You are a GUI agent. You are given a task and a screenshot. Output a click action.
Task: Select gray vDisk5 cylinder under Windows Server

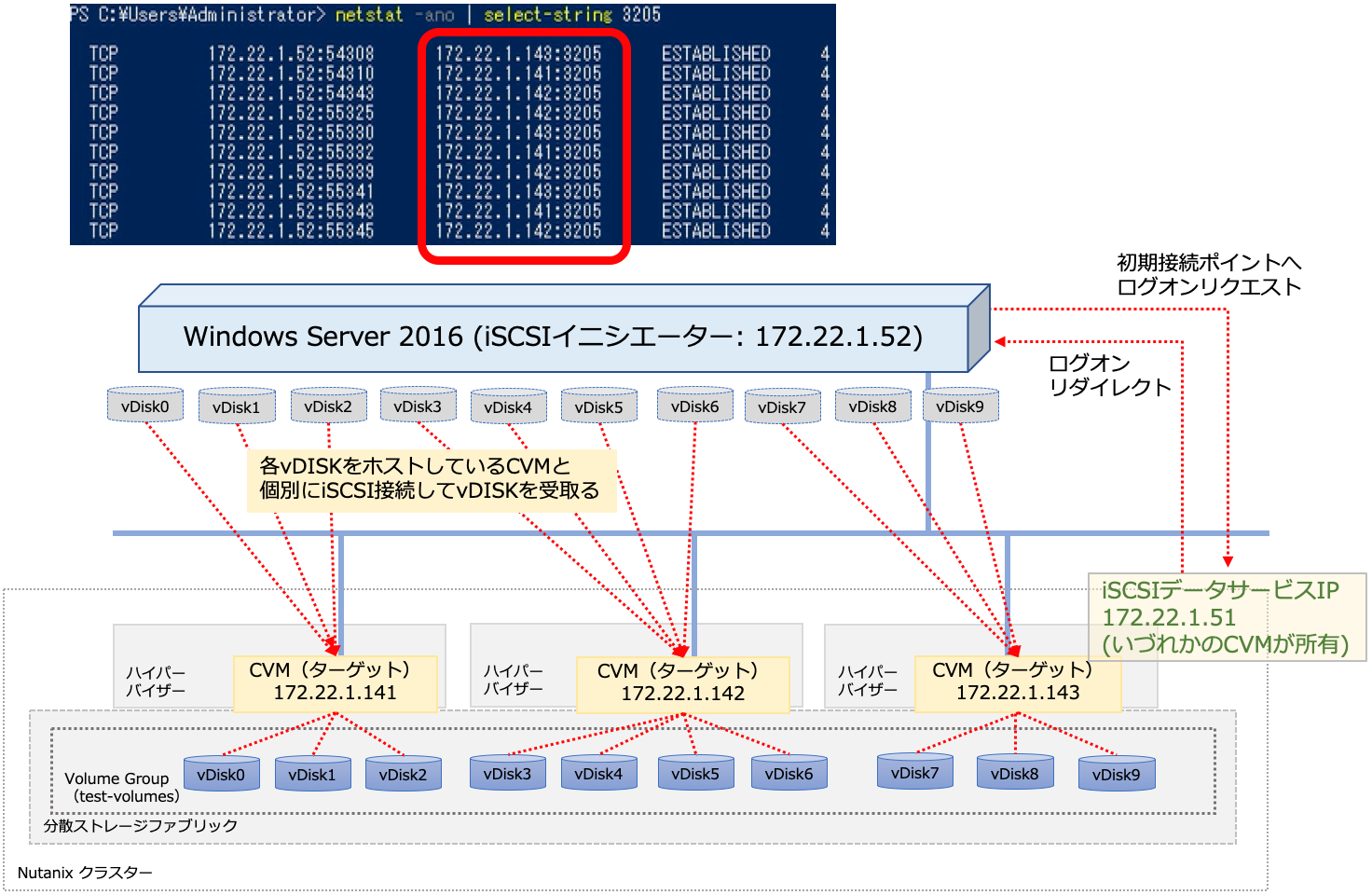point(599,406)
